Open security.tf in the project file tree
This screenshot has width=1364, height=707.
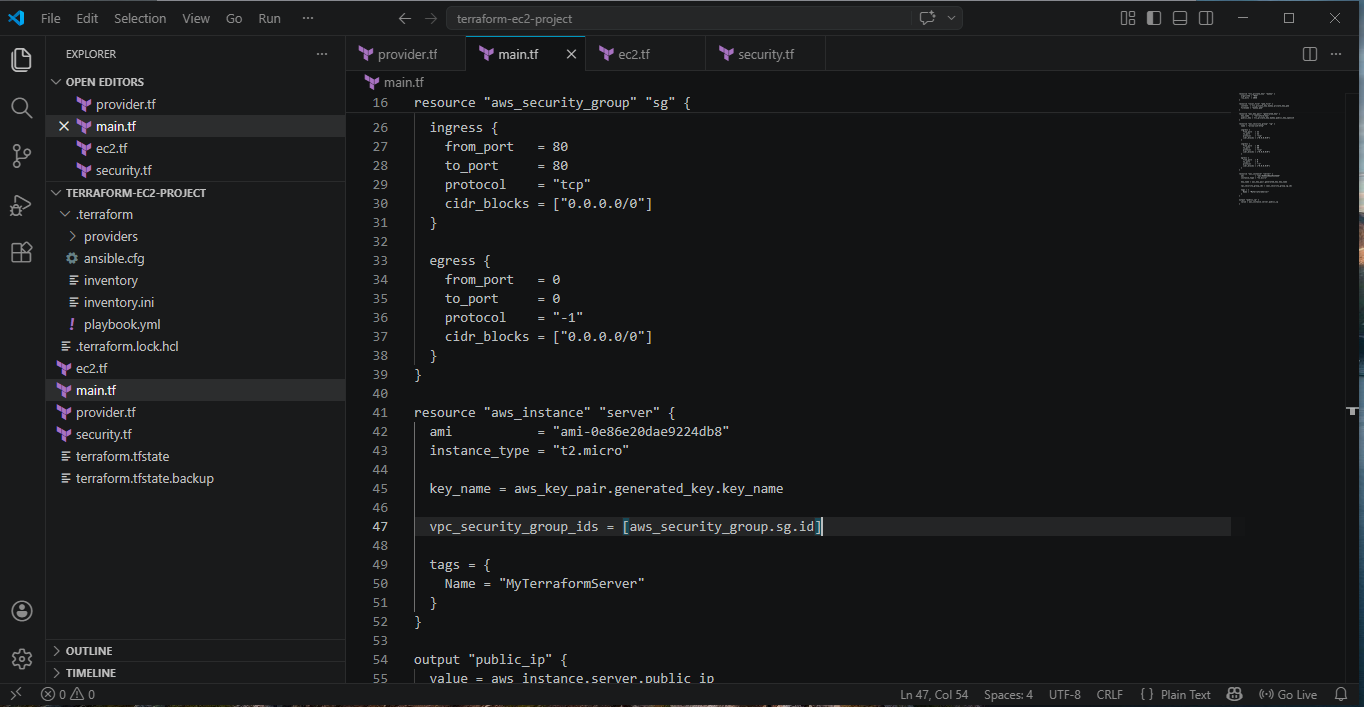[103, 434]
